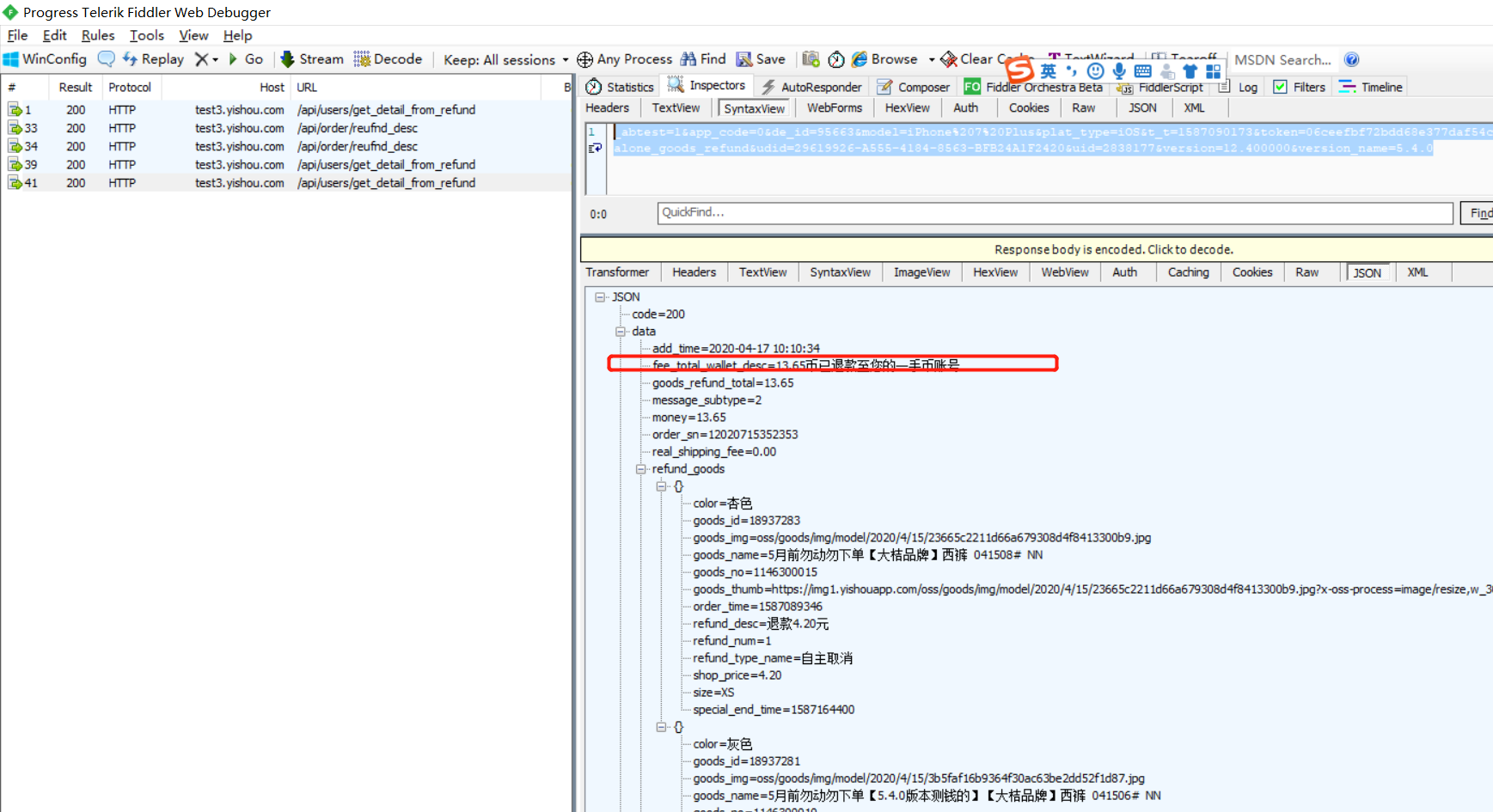Image resolution: width=1493 pixels, height=812 pixels.
Task: Collapse the refund_goods node
Action: click(641, 469)
